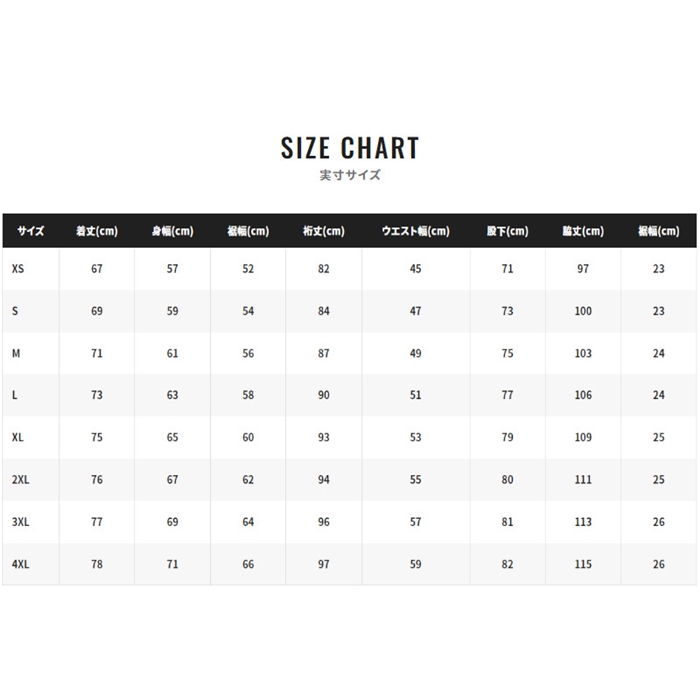The width and height of the screenshot is (700, 700).
Task: Click the S size row label
Action: pos(15,311)
